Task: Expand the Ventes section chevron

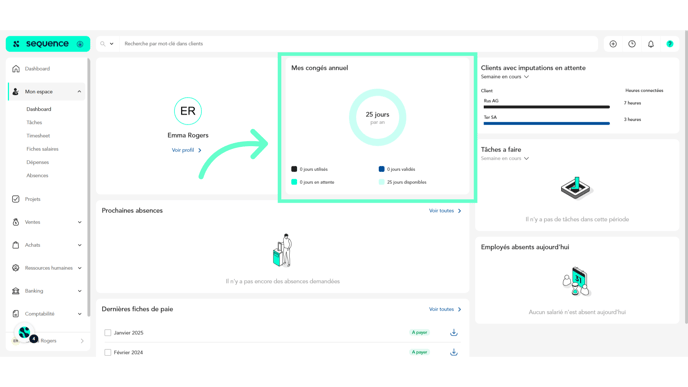Action: pos(79,222)
